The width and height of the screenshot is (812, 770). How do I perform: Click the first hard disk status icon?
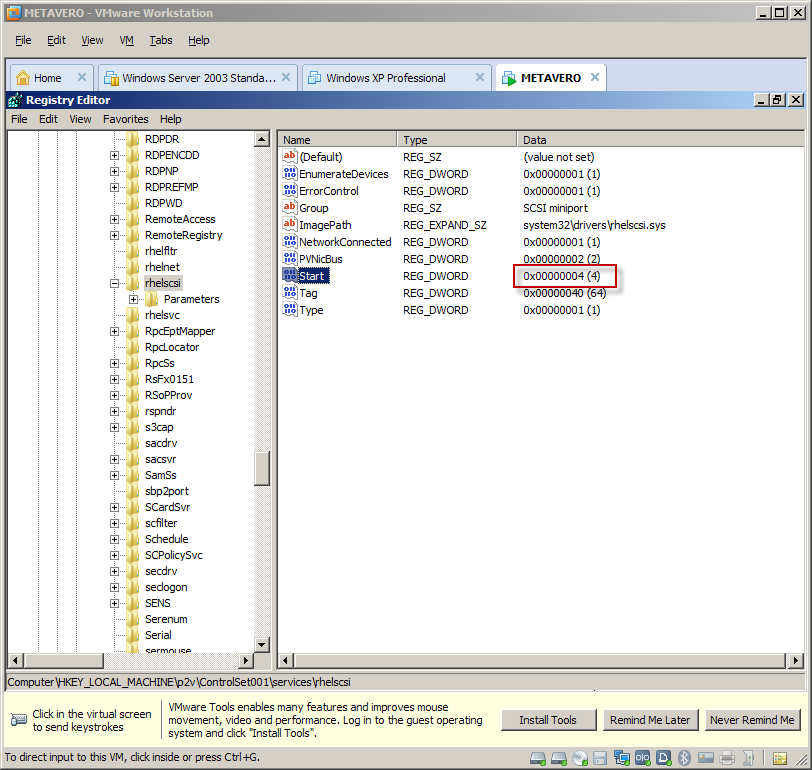point(538,758)
